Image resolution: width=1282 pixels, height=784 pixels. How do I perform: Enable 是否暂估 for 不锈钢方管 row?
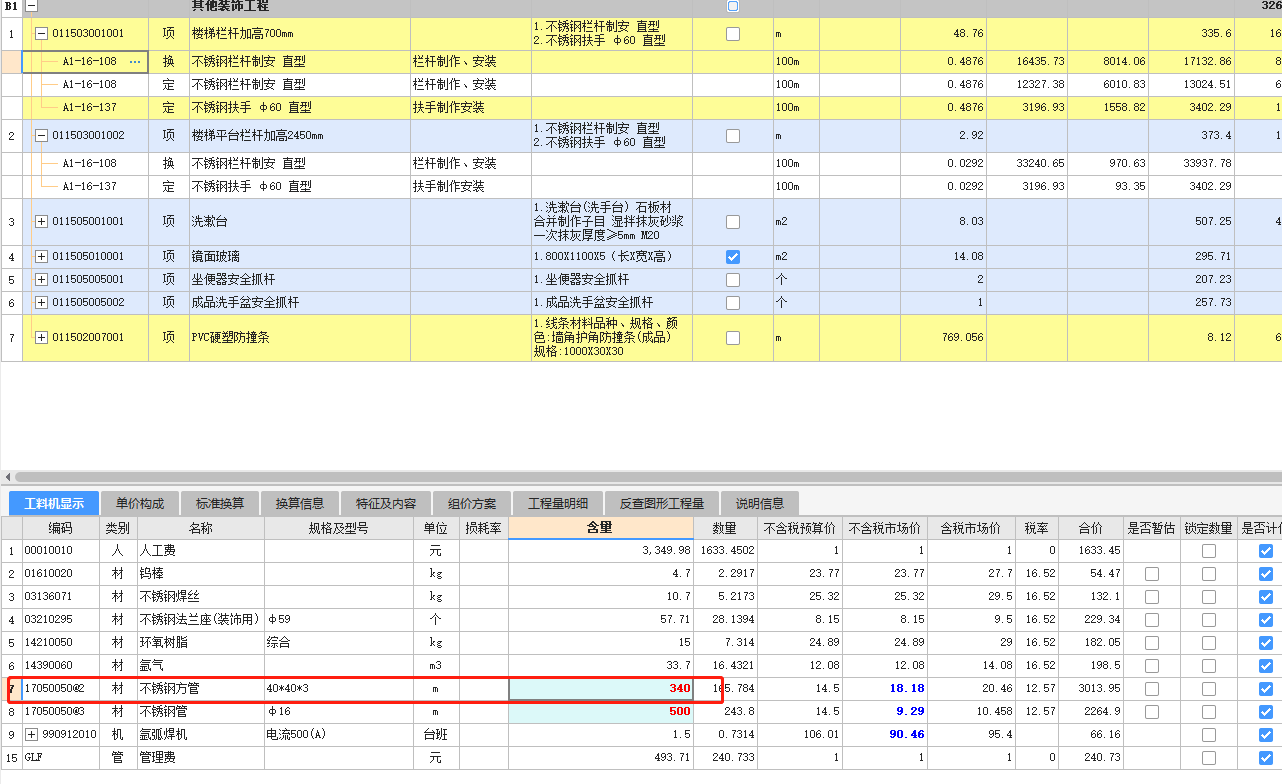pyautogui.click(x=1152, y=689)
